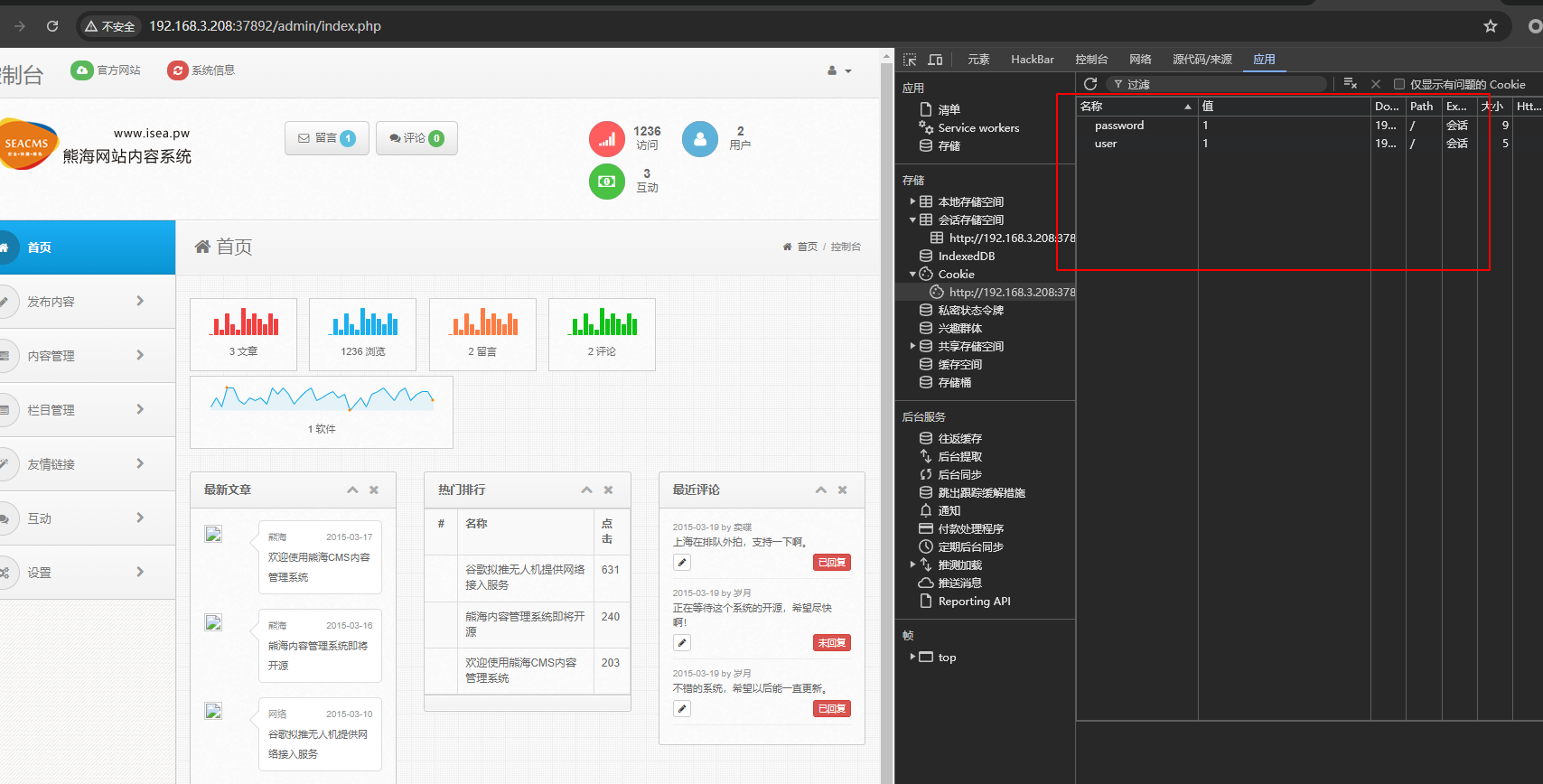
Task: Switch to the 网络 DevTools tab
Action: pyautogui.click(x=1140, y=60)
